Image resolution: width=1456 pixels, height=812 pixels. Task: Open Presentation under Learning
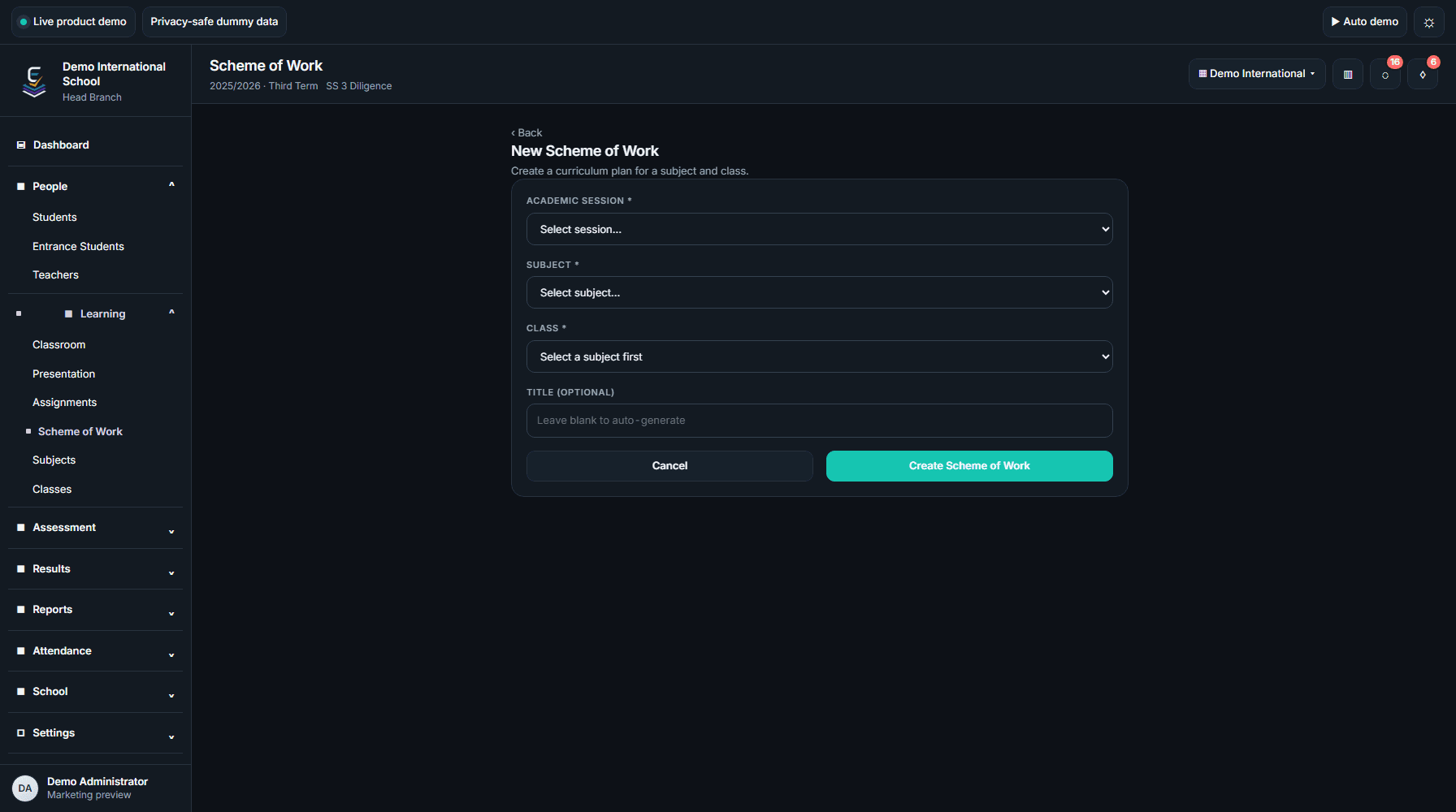[x=63, y=374]
